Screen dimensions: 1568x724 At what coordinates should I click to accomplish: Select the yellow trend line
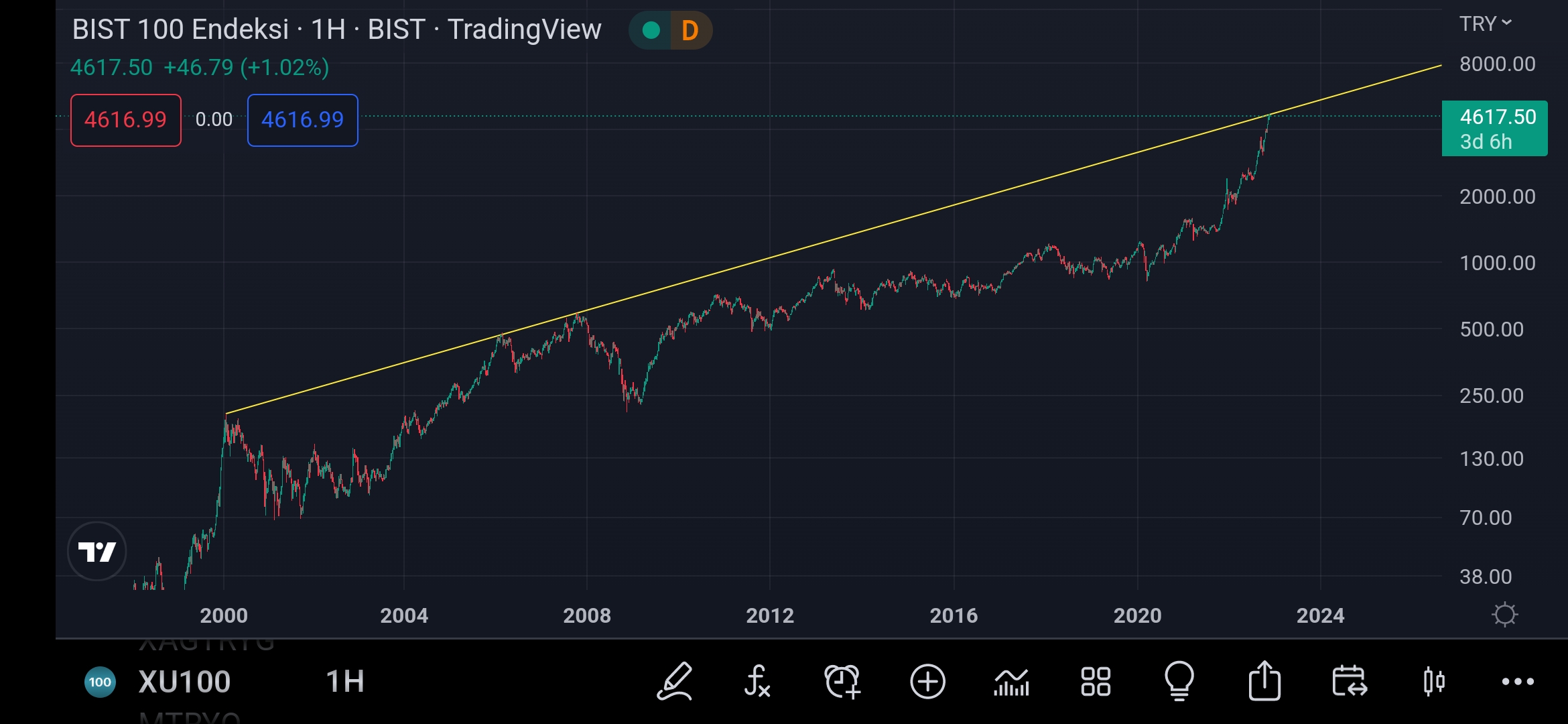pos(834,239)
